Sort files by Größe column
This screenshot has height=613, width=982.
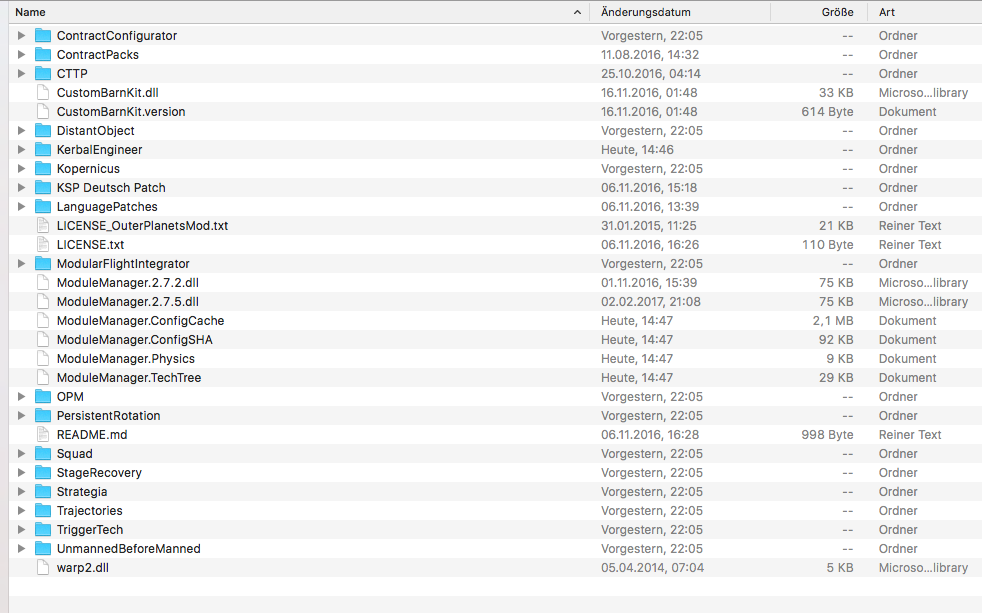[x=836, y=12]
